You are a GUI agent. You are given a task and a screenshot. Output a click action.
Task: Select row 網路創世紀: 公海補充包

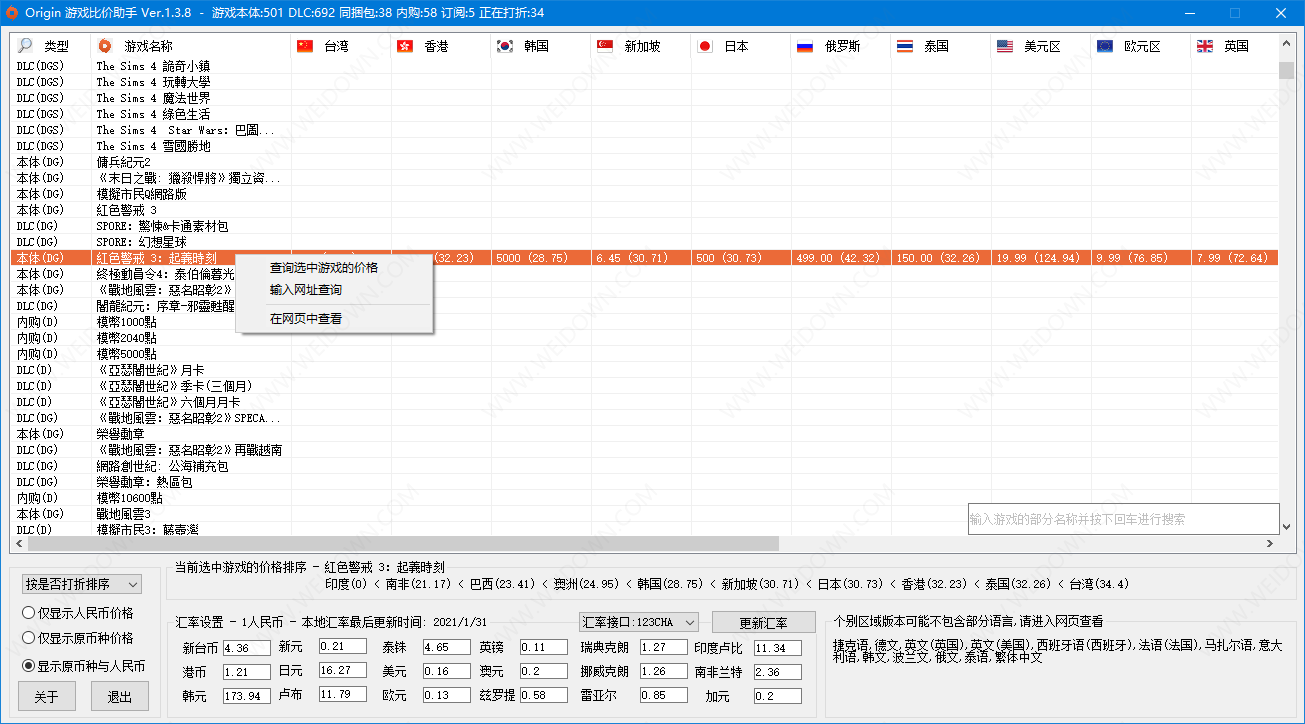[x=645, y=466]
